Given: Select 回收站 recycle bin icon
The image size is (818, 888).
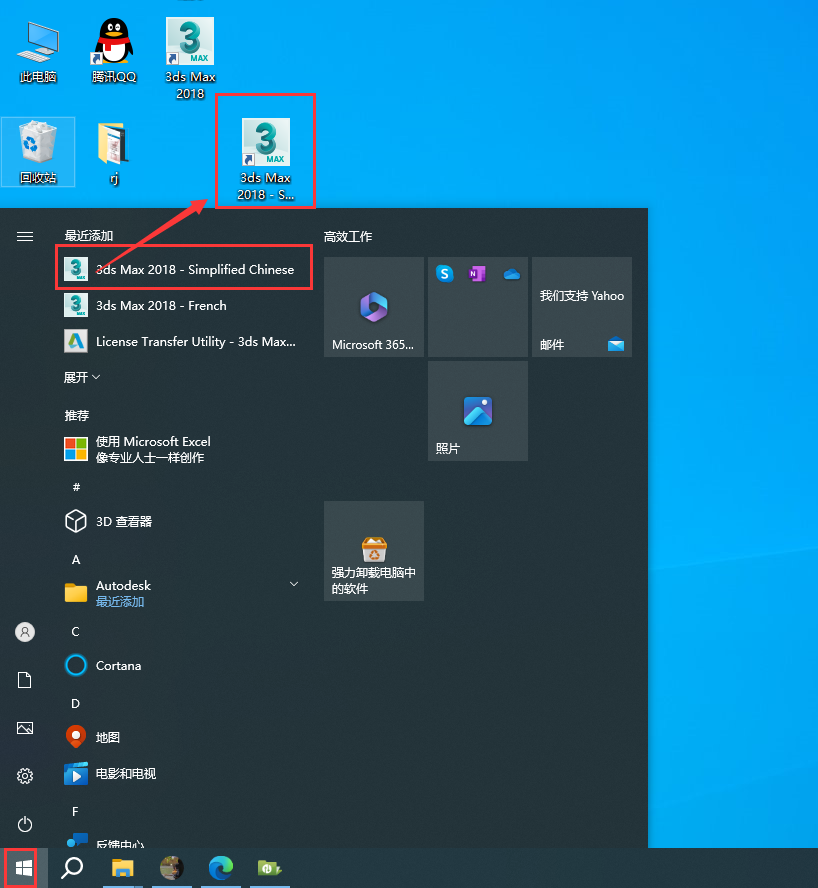Looking at the screenshot, I should 38,152.
